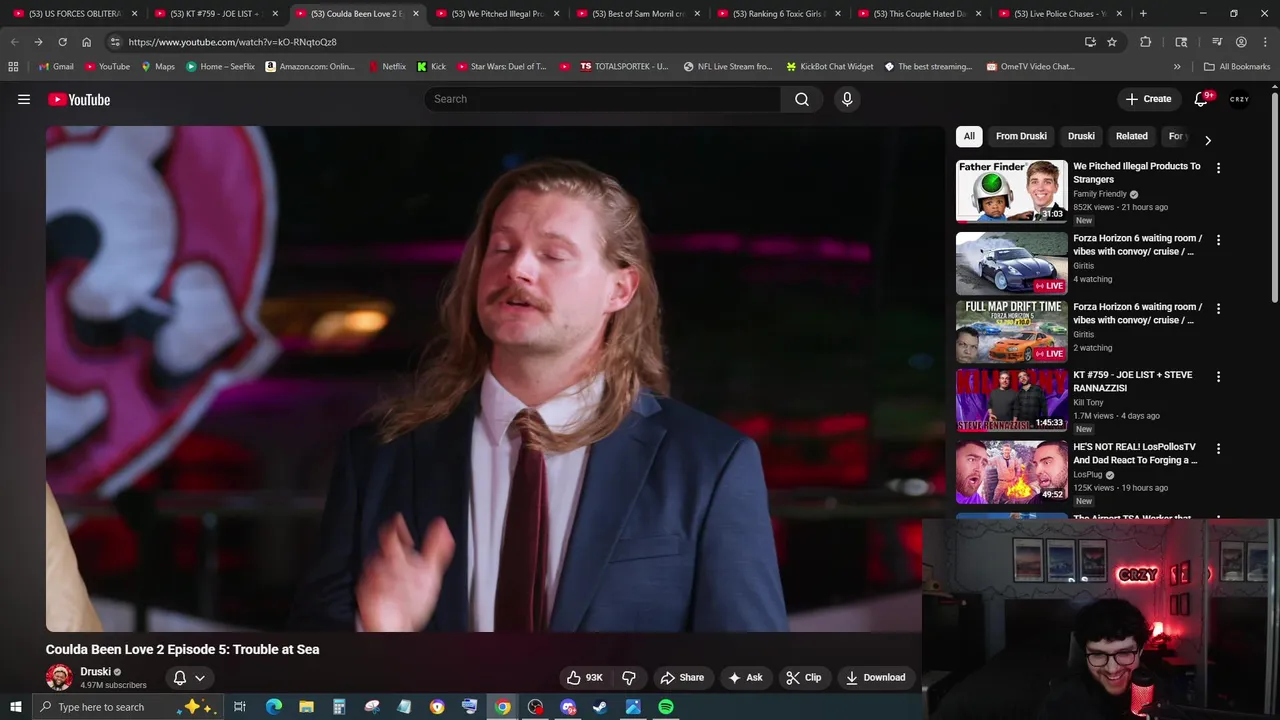This screenshot has height=720, width=1280.
Task: Click the Ask button
Action: (745, 677)
